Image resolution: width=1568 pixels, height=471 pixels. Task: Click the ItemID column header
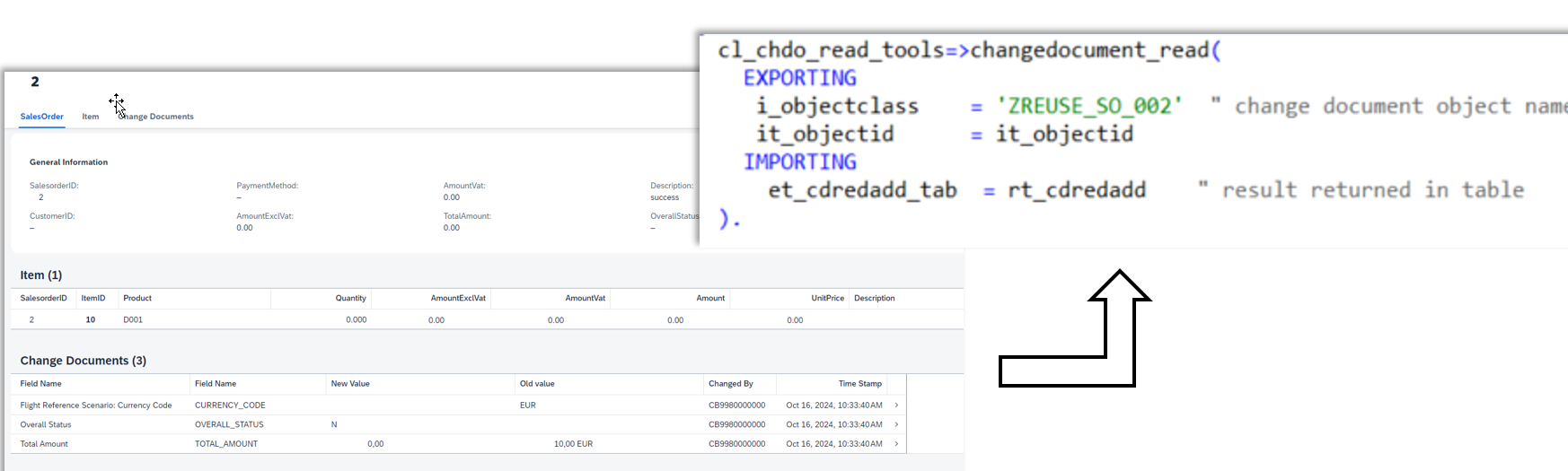[93, 298]
